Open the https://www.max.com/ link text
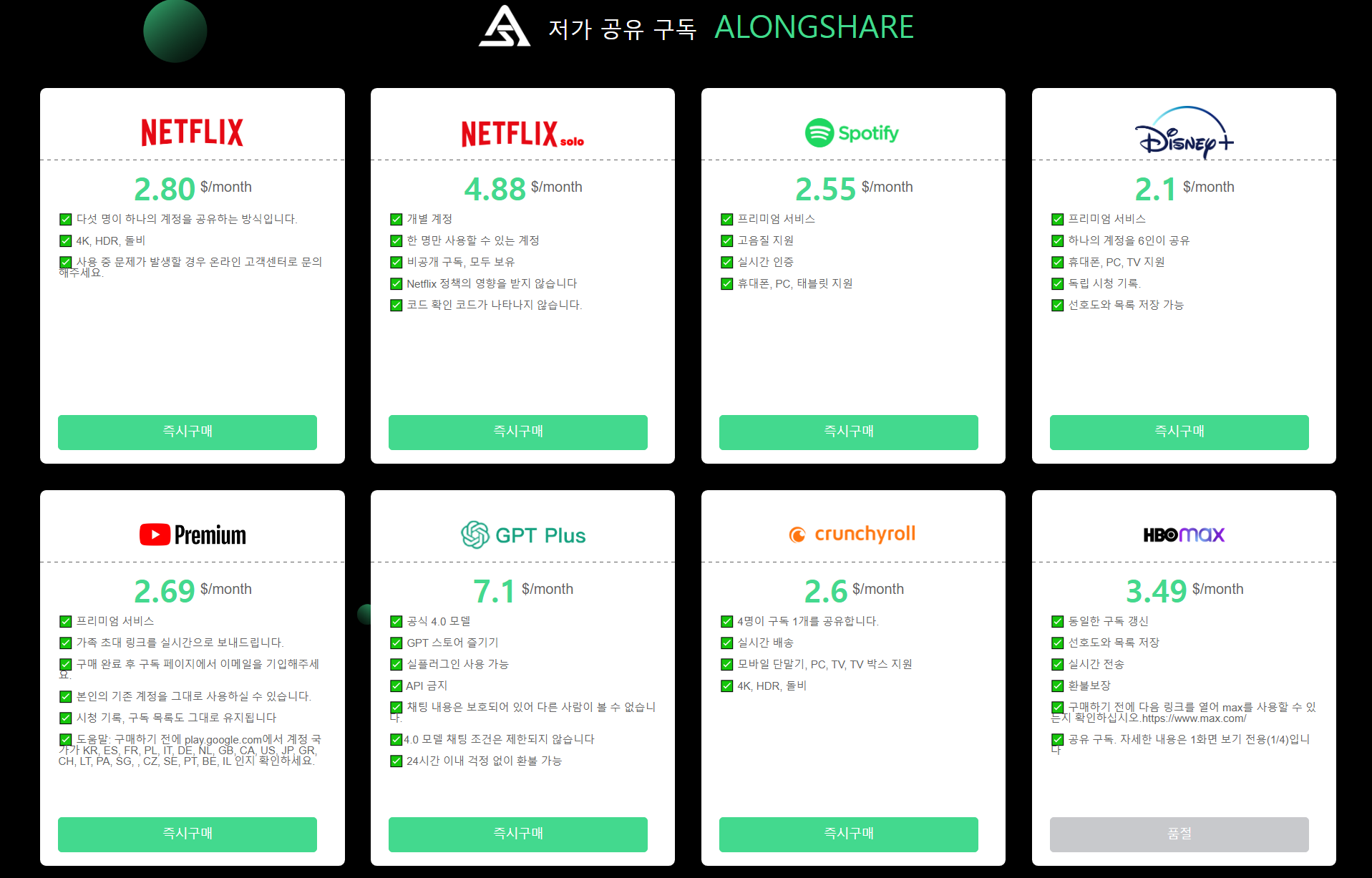This screenshot has width=1372, height=878. pos(1194,718)
